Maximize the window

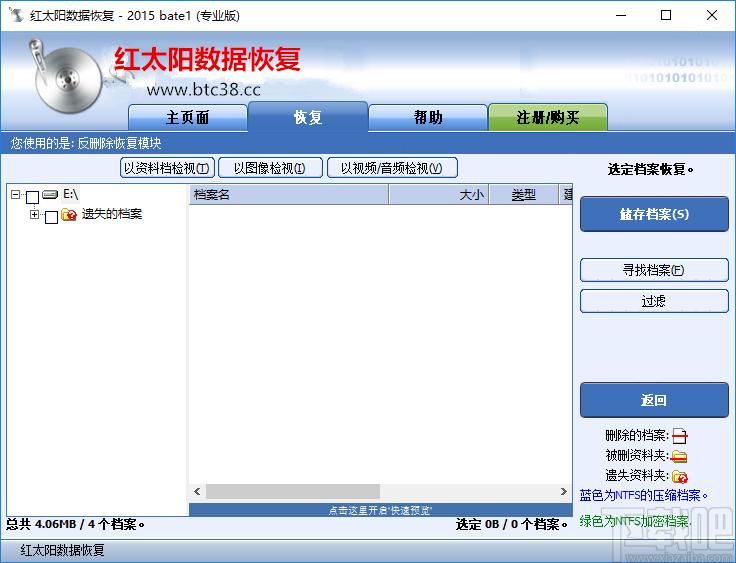[666, 15]
